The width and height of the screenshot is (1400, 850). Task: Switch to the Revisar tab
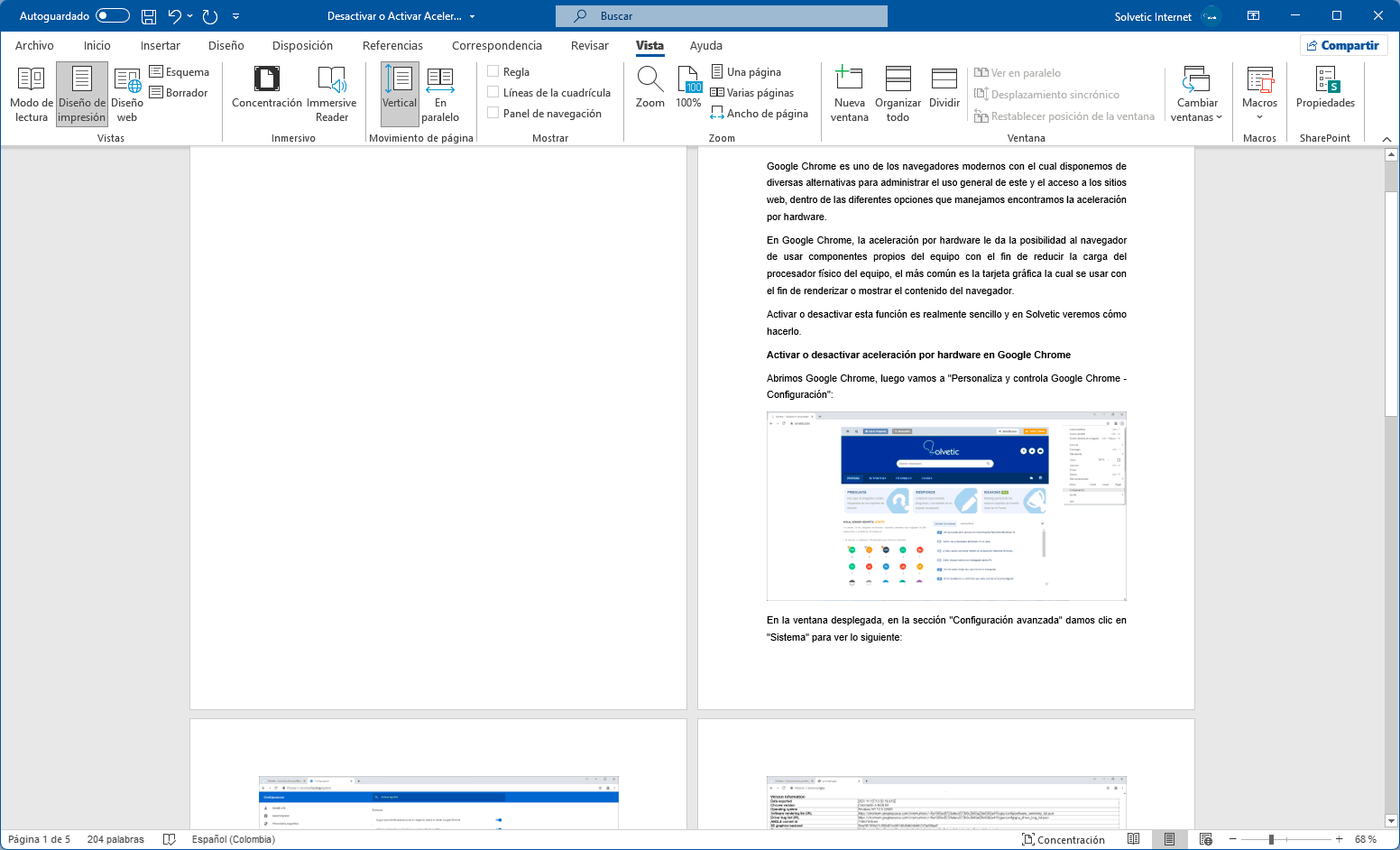(x=590, y=45)
